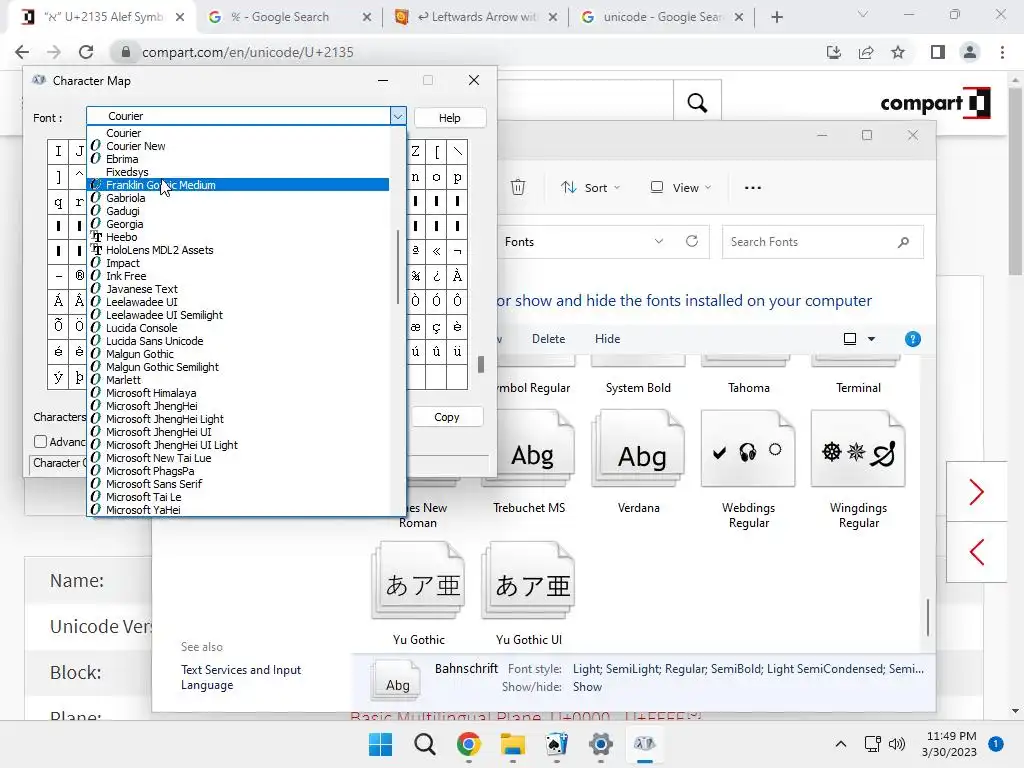Click the browser address bar URL
1024x768 pixels.
pos(248,52)
